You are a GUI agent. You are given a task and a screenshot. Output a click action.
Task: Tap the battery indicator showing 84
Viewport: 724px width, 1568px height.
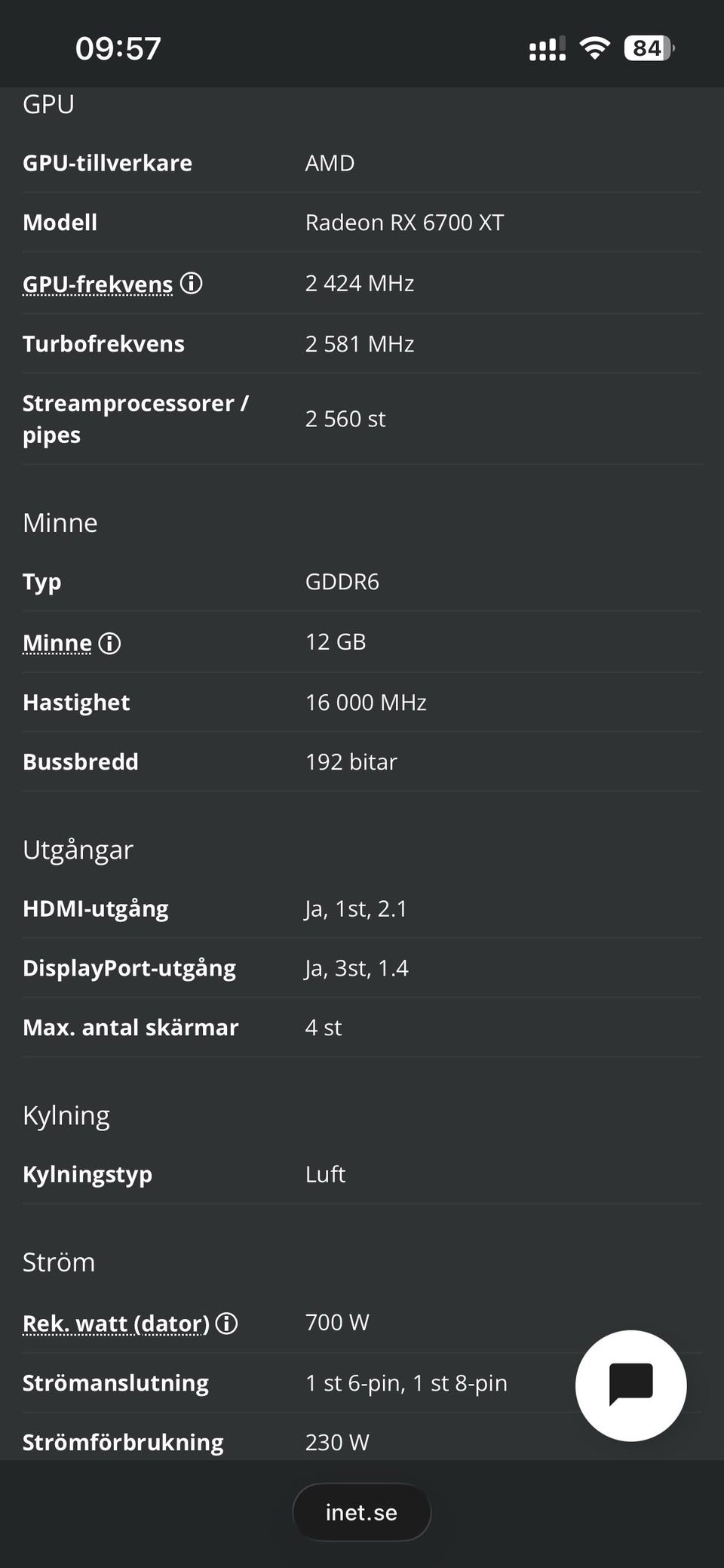649,49
